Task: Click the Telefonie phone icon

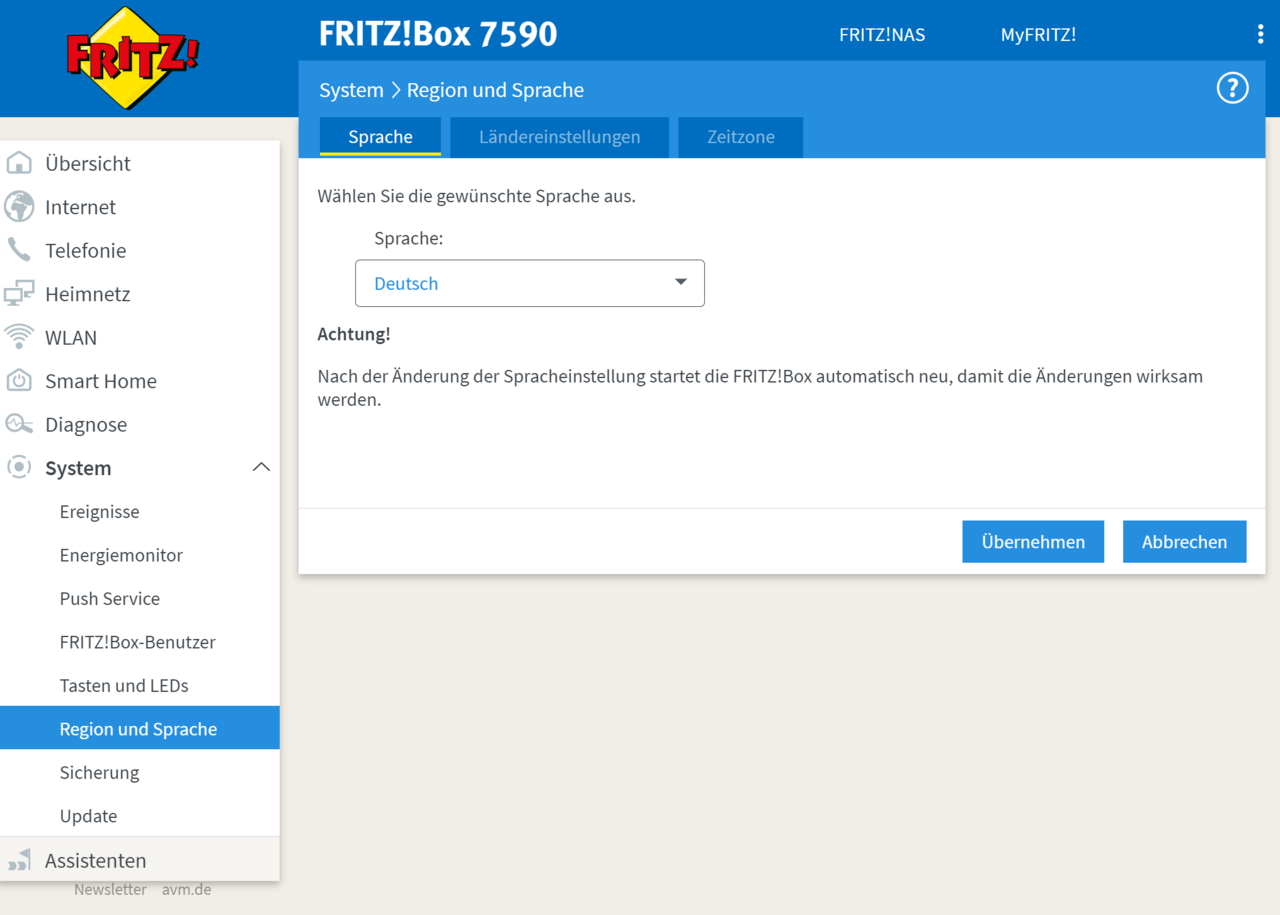Action: point(19,250)
